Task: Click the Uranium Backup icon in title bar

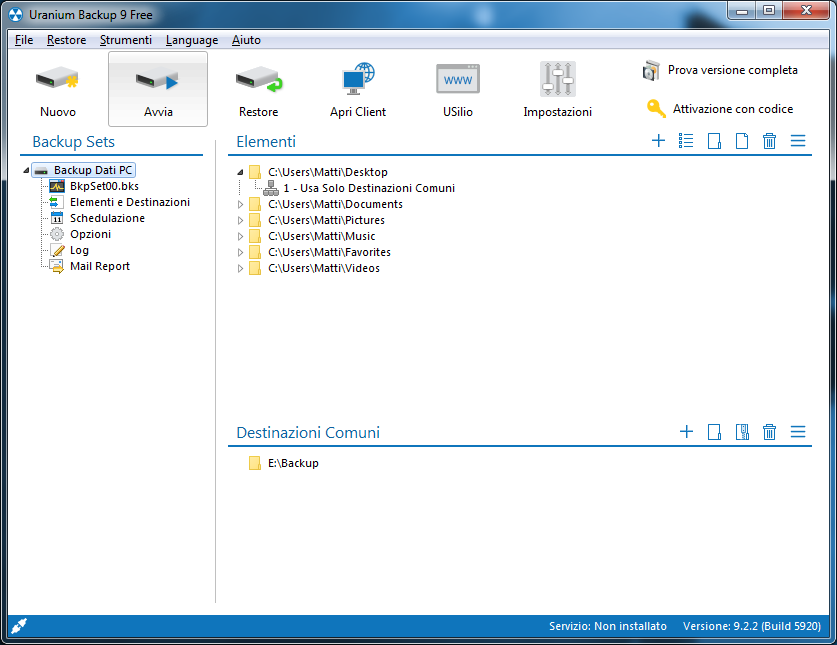Action: (16, 14)
